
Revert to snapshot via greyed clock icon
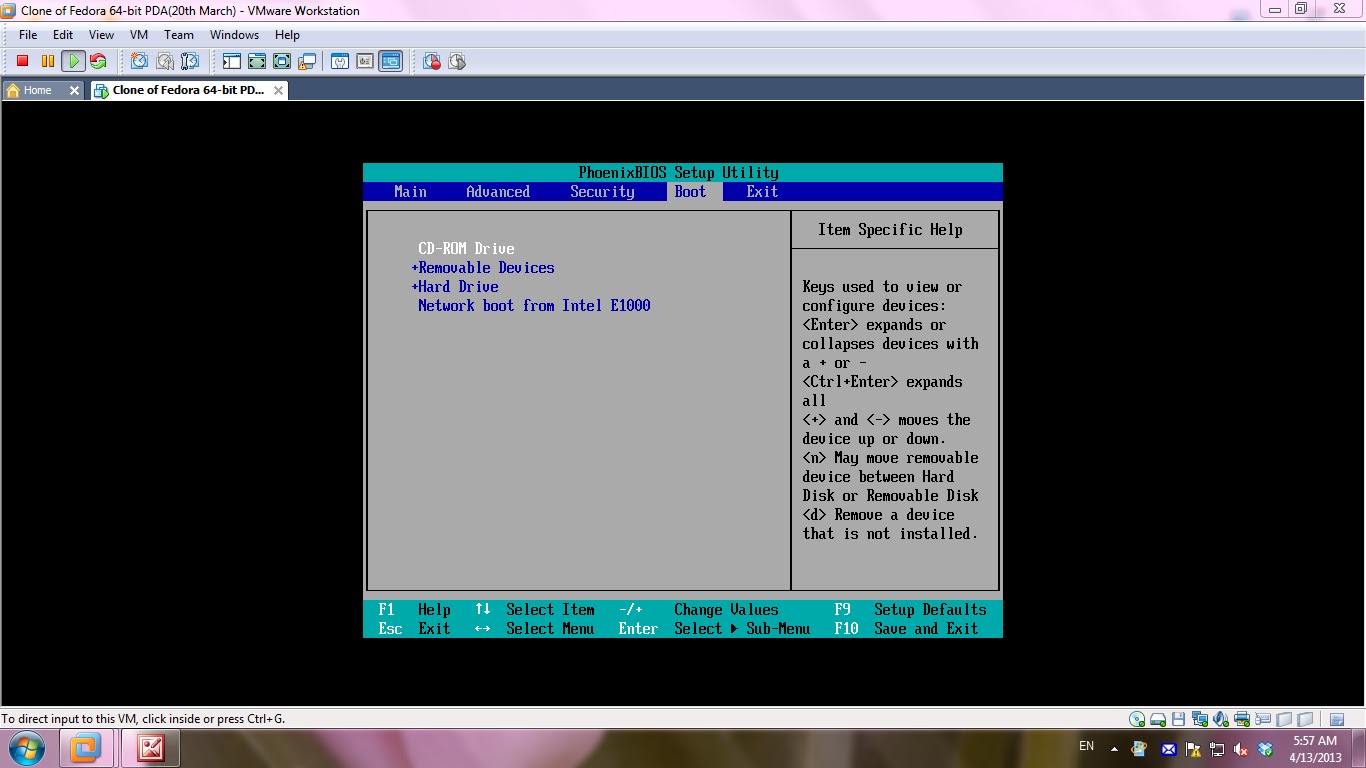[x=164, y=62]
